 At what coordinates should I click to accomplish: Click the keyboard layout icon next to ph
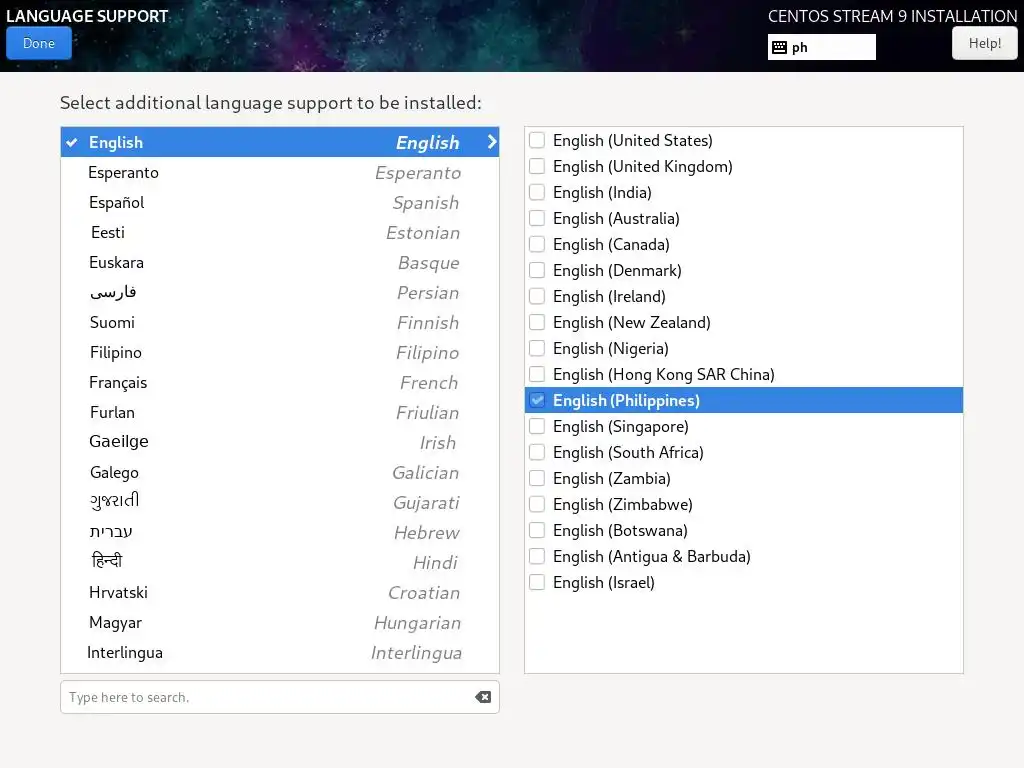click(x=779, y=47)
